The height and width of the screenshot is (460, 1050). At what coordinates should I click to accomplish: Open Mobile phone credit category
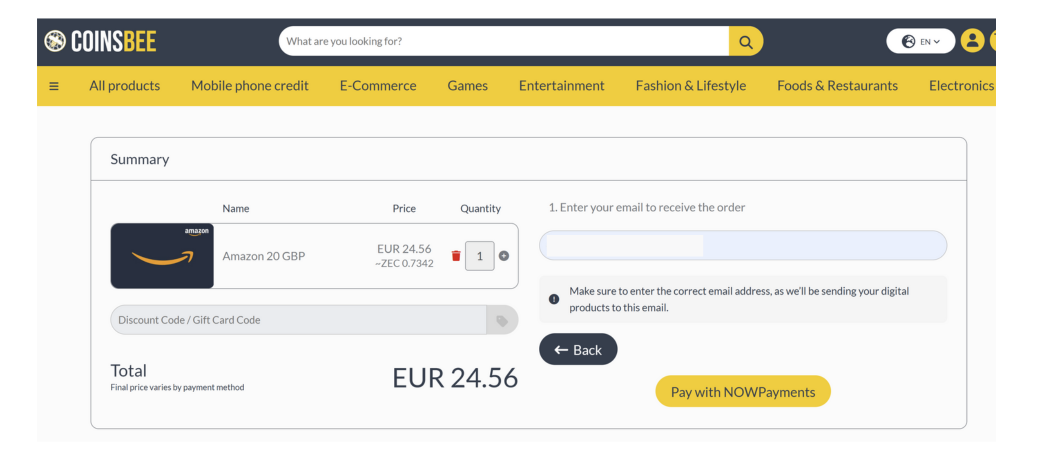coord(250,86)
